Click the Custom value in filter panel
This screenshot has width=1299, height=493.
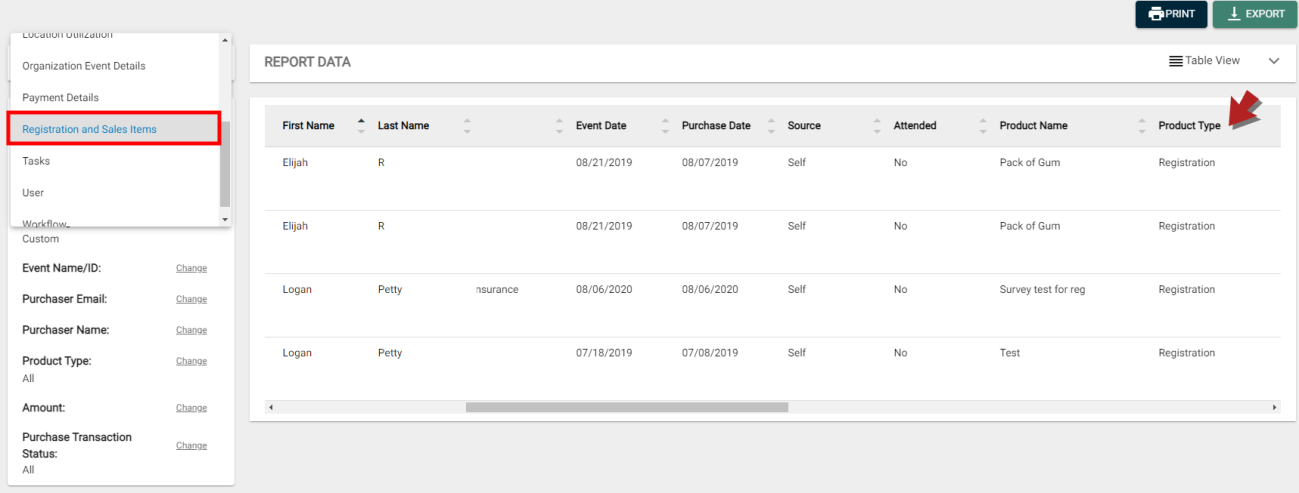tap(41, 239)
